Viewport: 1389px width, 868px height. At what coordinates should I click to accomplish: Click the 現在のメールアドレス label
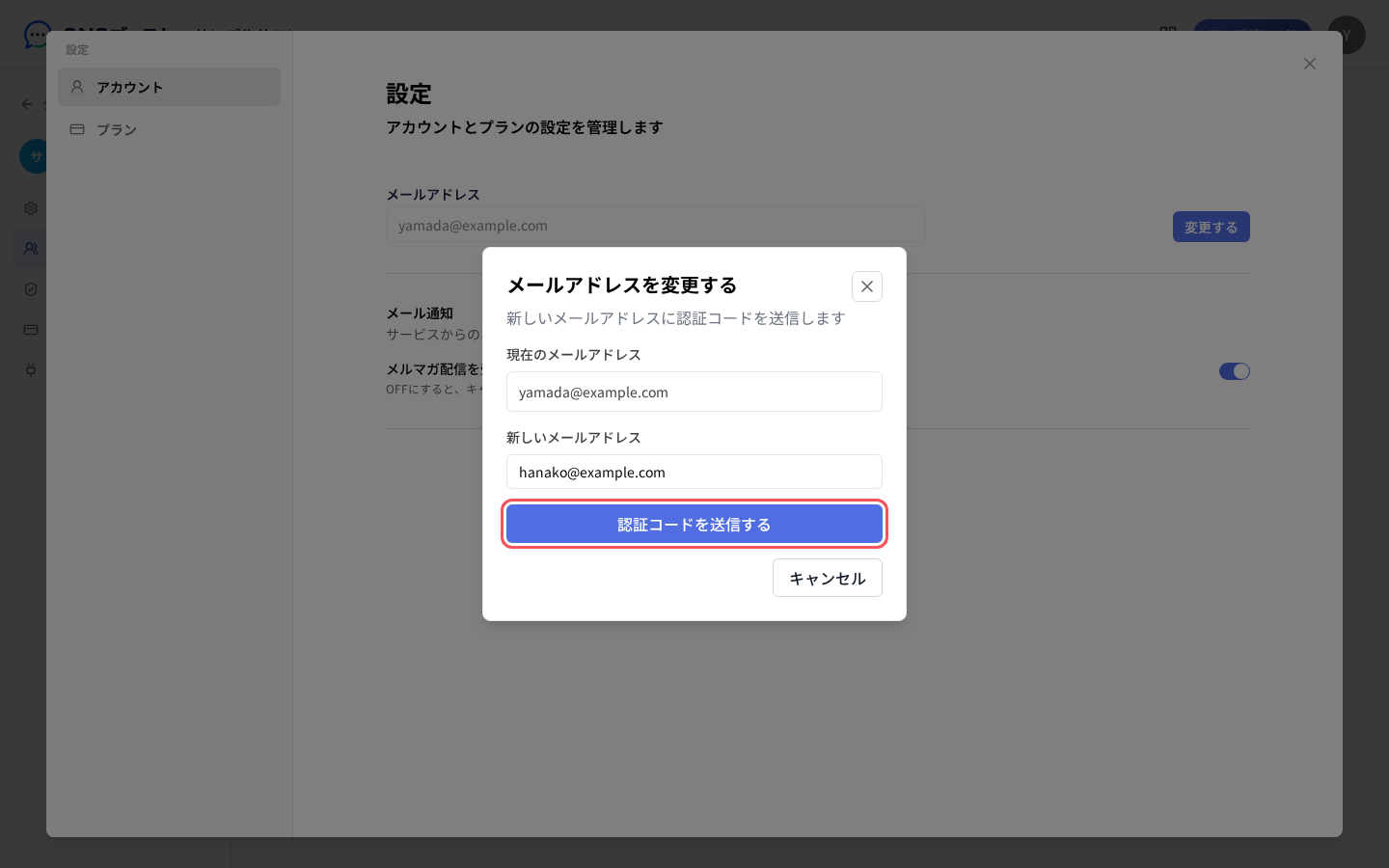point(574,355)
